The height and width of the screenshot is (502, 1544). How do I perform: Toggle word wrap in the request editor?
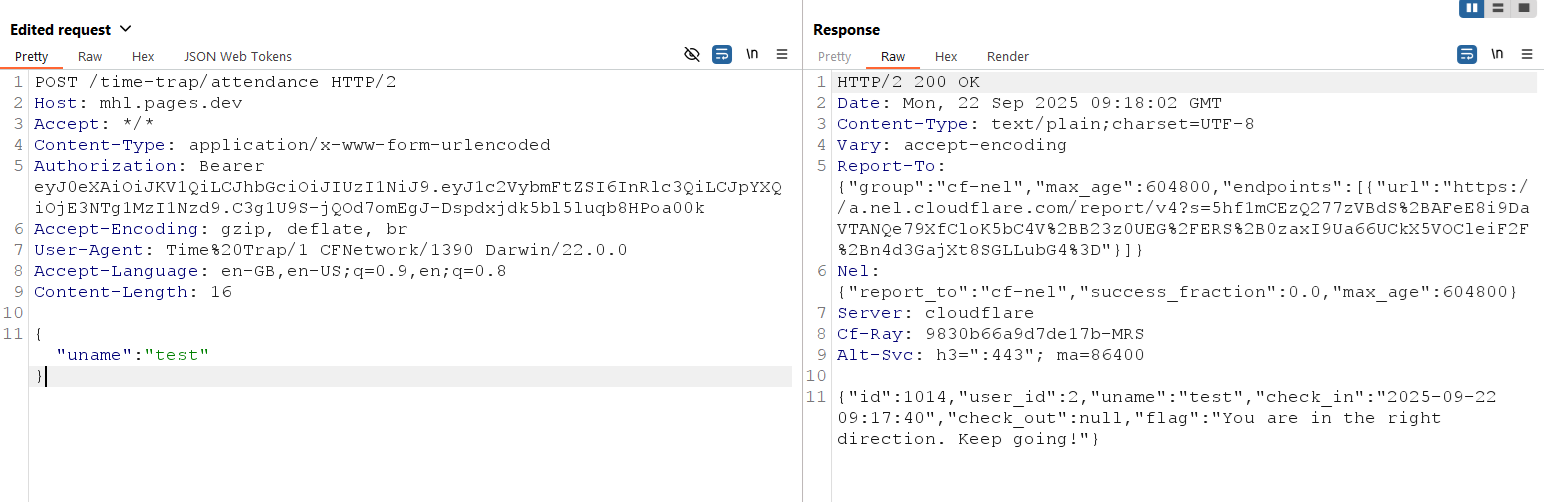click(722, 54)
